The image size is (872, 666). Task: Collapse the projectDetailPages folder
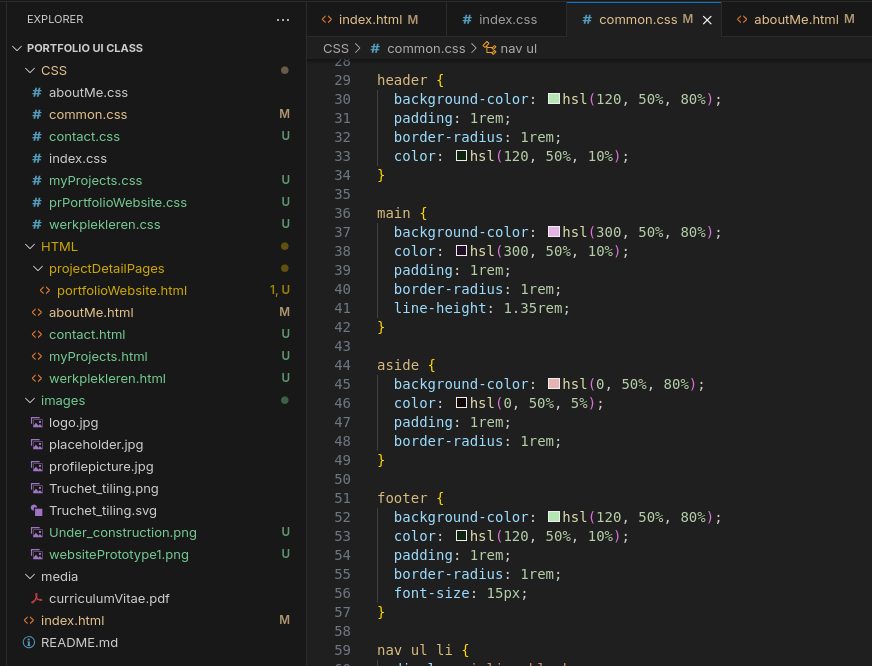tap(38, 269)
